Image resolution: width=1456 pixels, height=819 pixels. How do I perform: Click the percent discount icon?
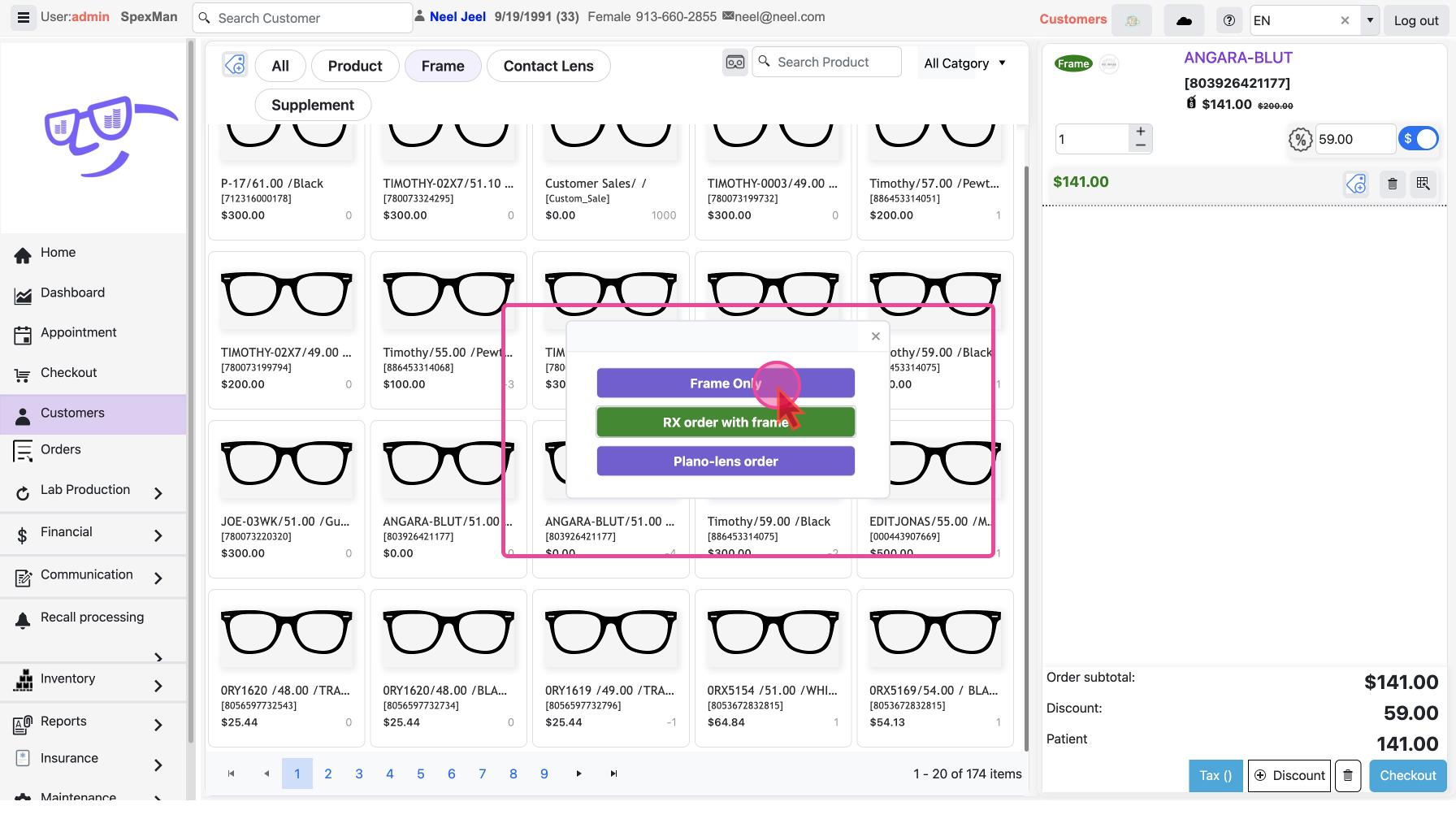(x=1300, y=140)
